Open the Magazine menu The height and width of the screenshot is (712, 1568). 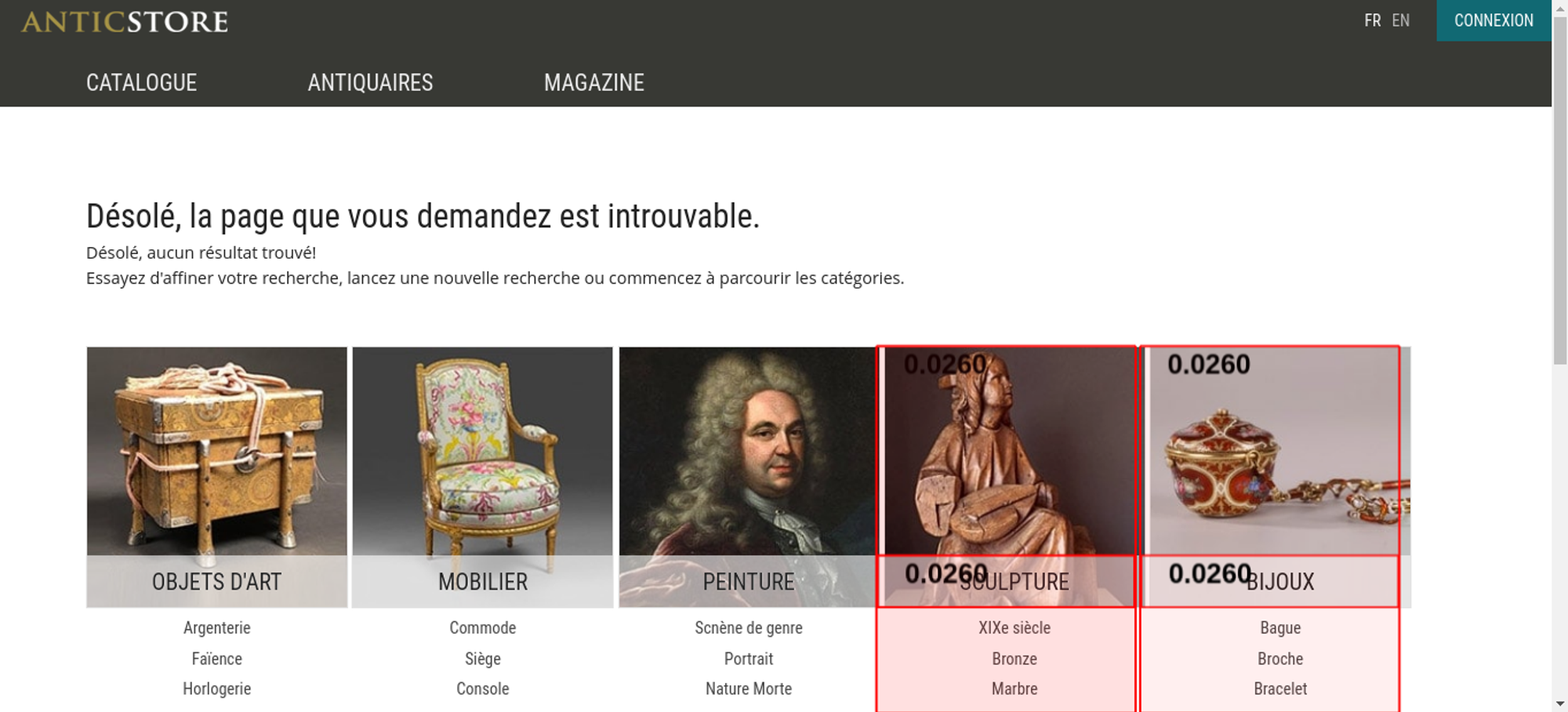coord(594,82)
